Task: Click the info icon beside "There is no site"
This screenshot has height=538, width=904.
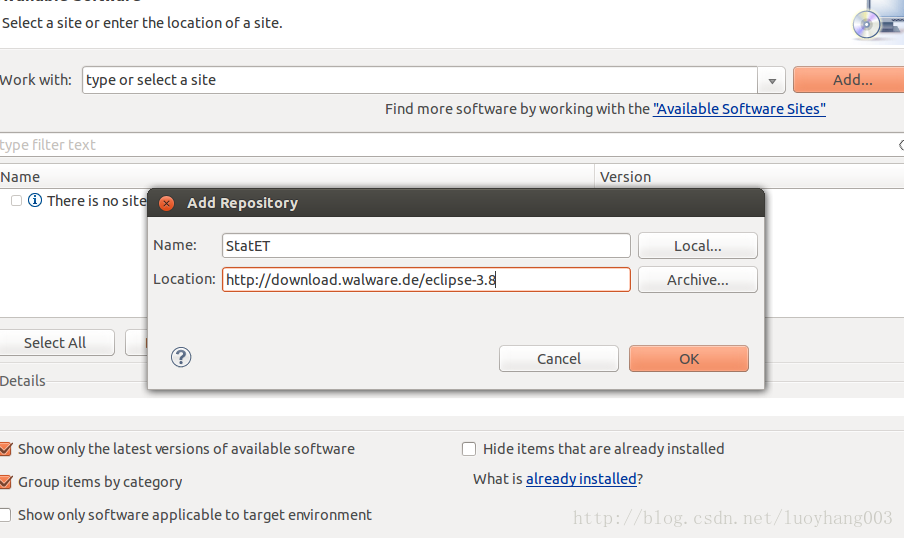Action: point(35,200)
